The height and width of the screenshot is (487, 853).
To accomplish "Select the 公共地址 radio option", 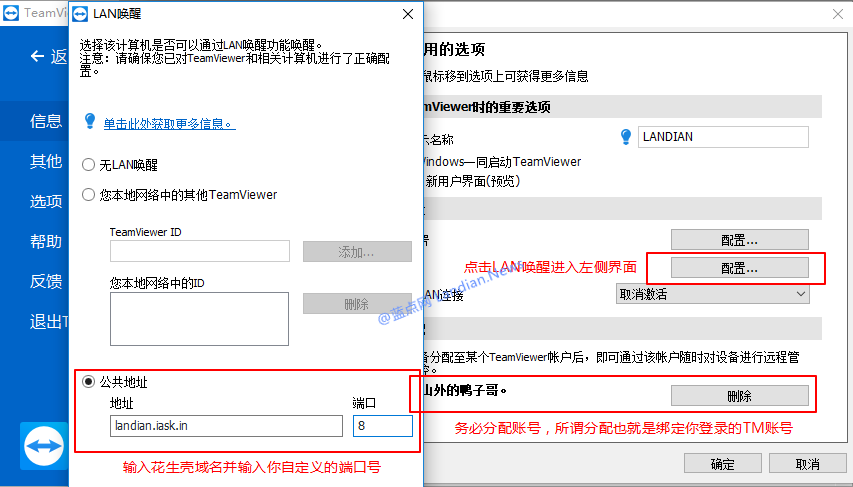I will pos(89,382).
